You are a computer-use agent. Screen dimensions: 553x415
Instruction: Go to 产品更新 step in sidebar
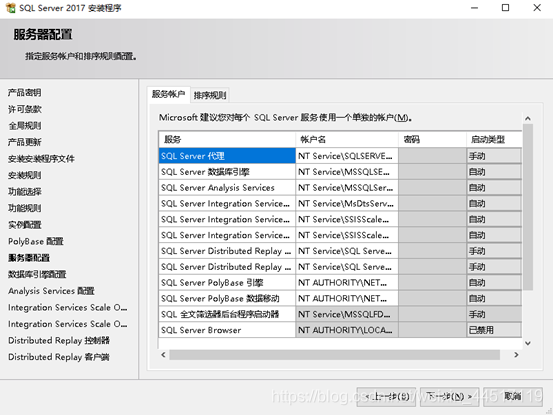pos(25,142)
